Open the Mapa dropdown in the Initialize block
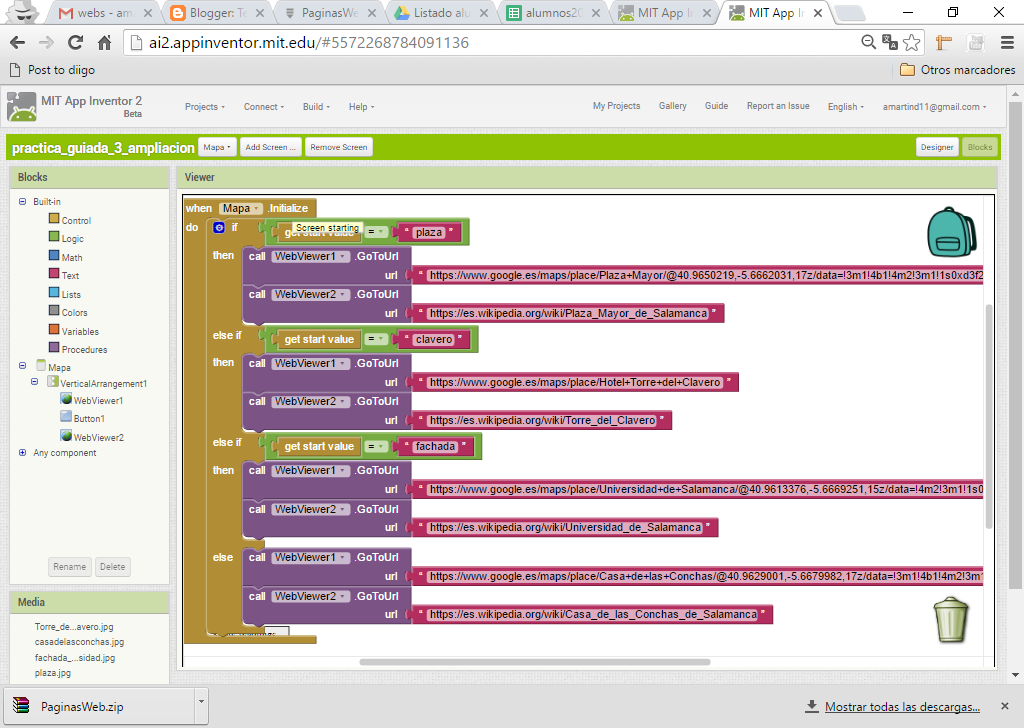 click(240, 208)
